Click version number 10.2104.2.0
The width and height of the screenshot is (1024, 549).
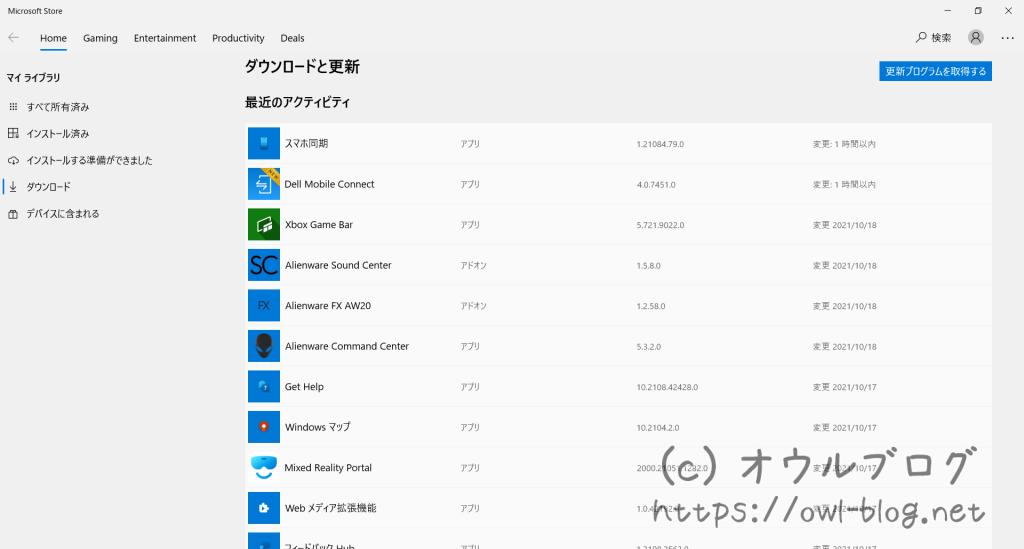[658, 428]
